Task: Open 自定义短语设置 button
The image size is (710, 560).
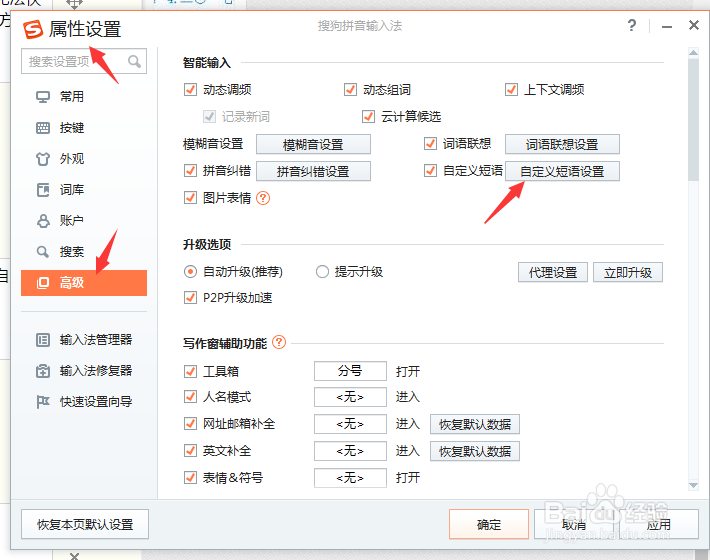Action: 562,171
